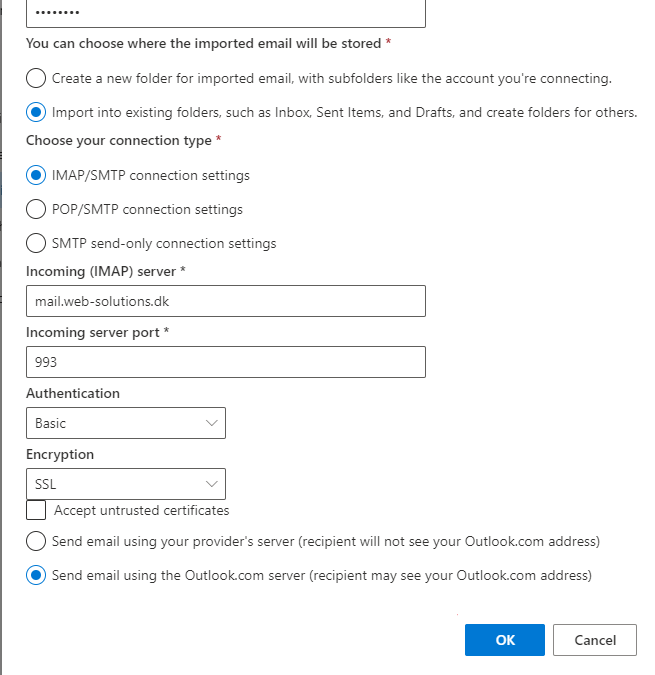The width and height of the screenshot is (655, 675).
Task: Click the POP/SMTP connection settings label text
Action: coord(147,210)
